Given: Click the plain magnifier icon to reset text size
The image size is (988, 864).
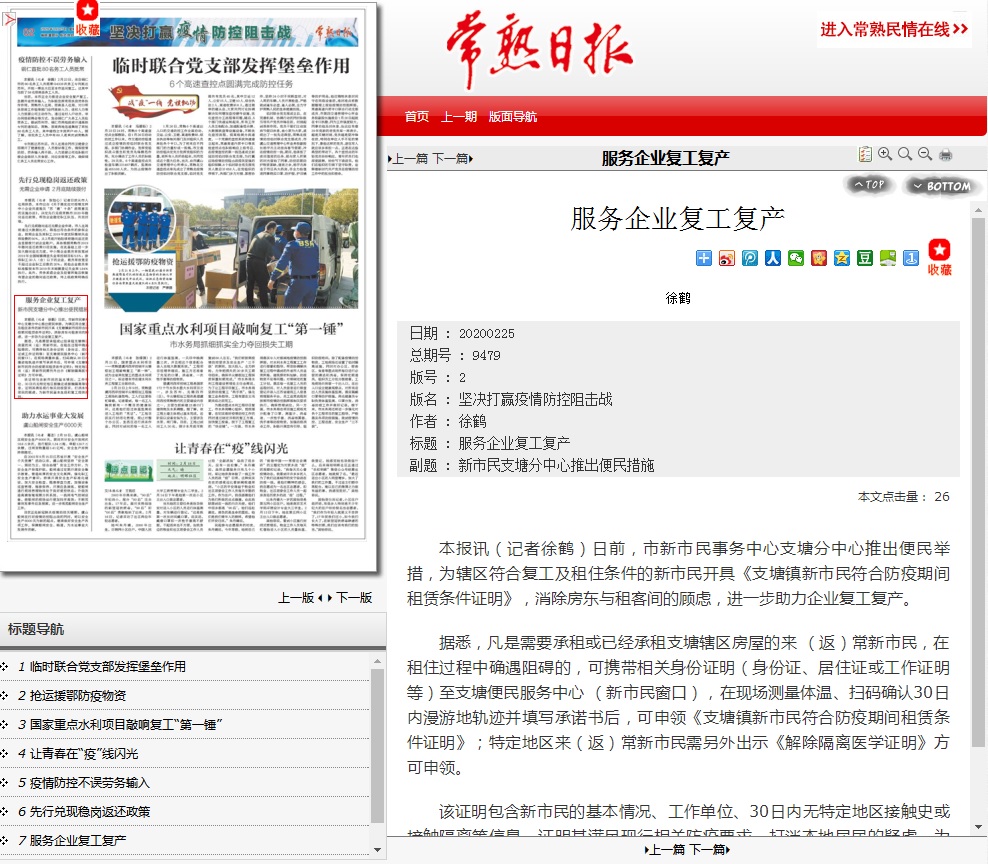Looking at the screenshot, I should (x=905, y=154).
